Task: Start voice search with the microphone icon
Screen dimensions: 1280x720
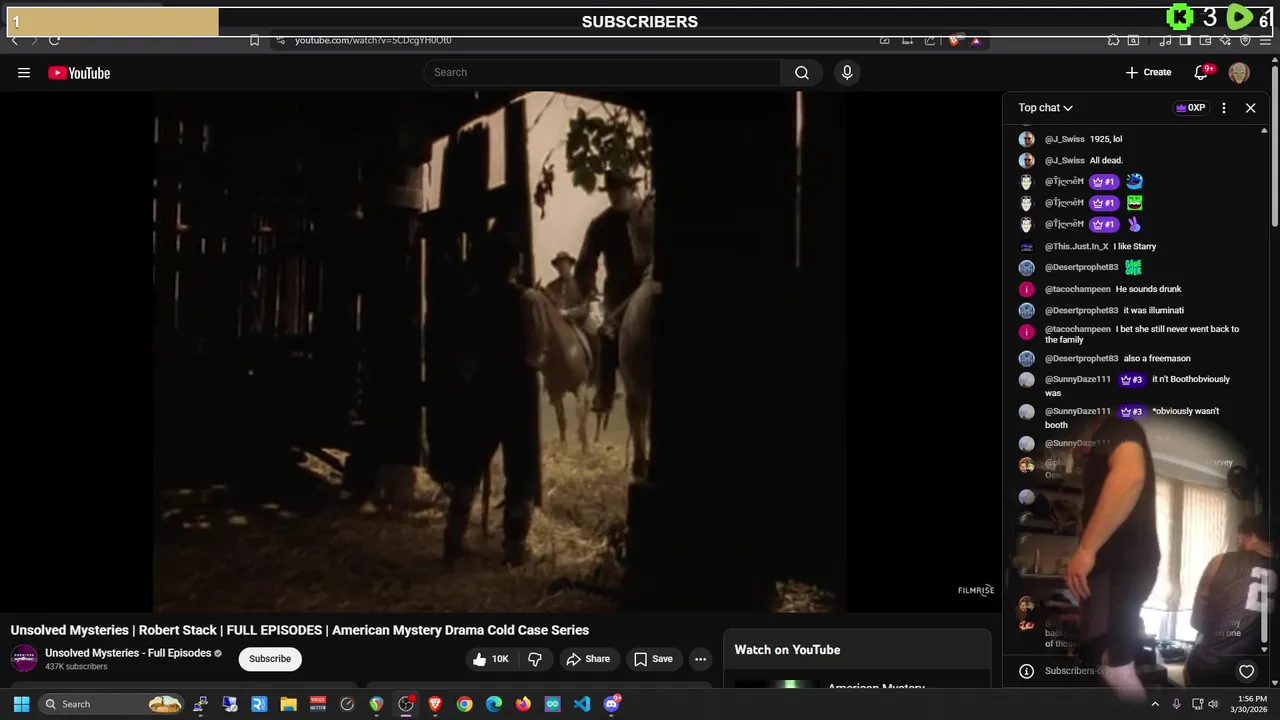Action: pyautogui.click(x=847, y=72)
